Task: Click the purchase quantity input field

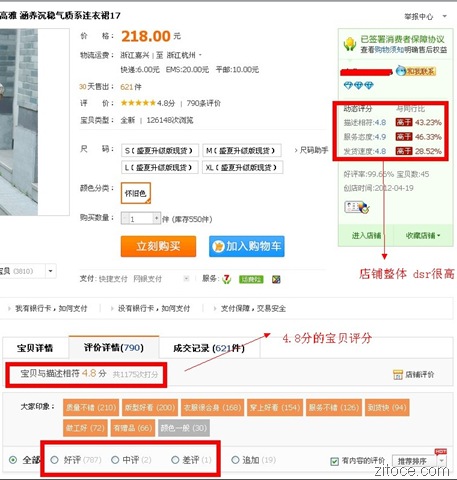Action: pos(141,219)
